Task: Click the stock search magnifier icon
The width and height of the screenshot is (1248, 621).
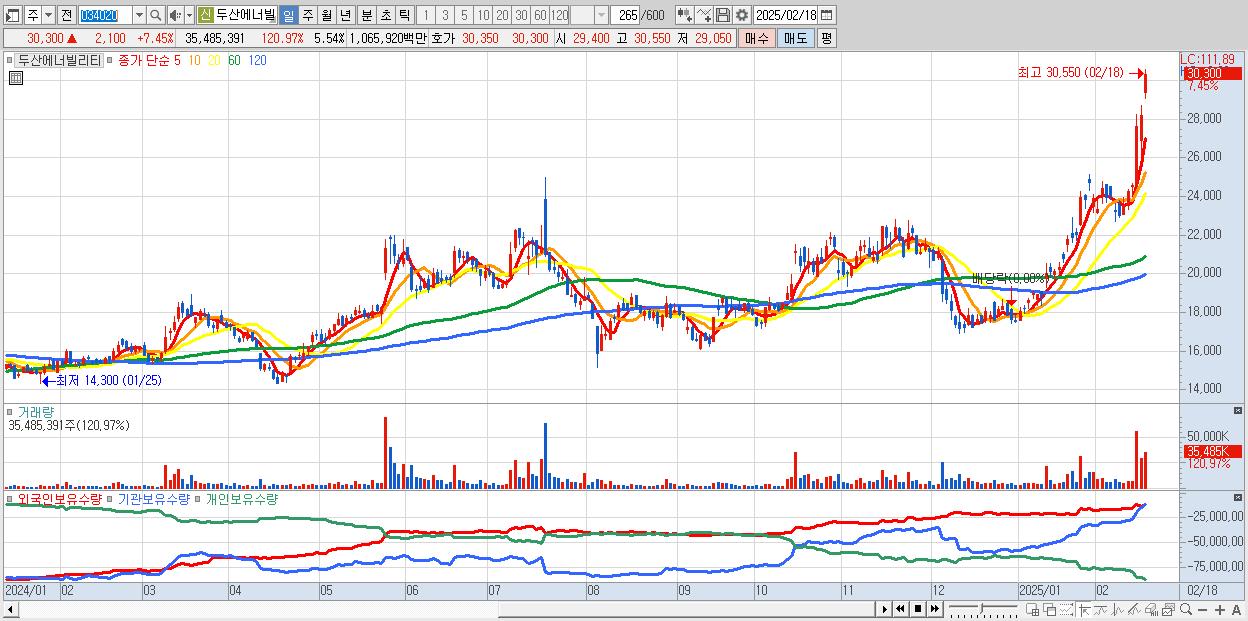Action: (156, 15)
